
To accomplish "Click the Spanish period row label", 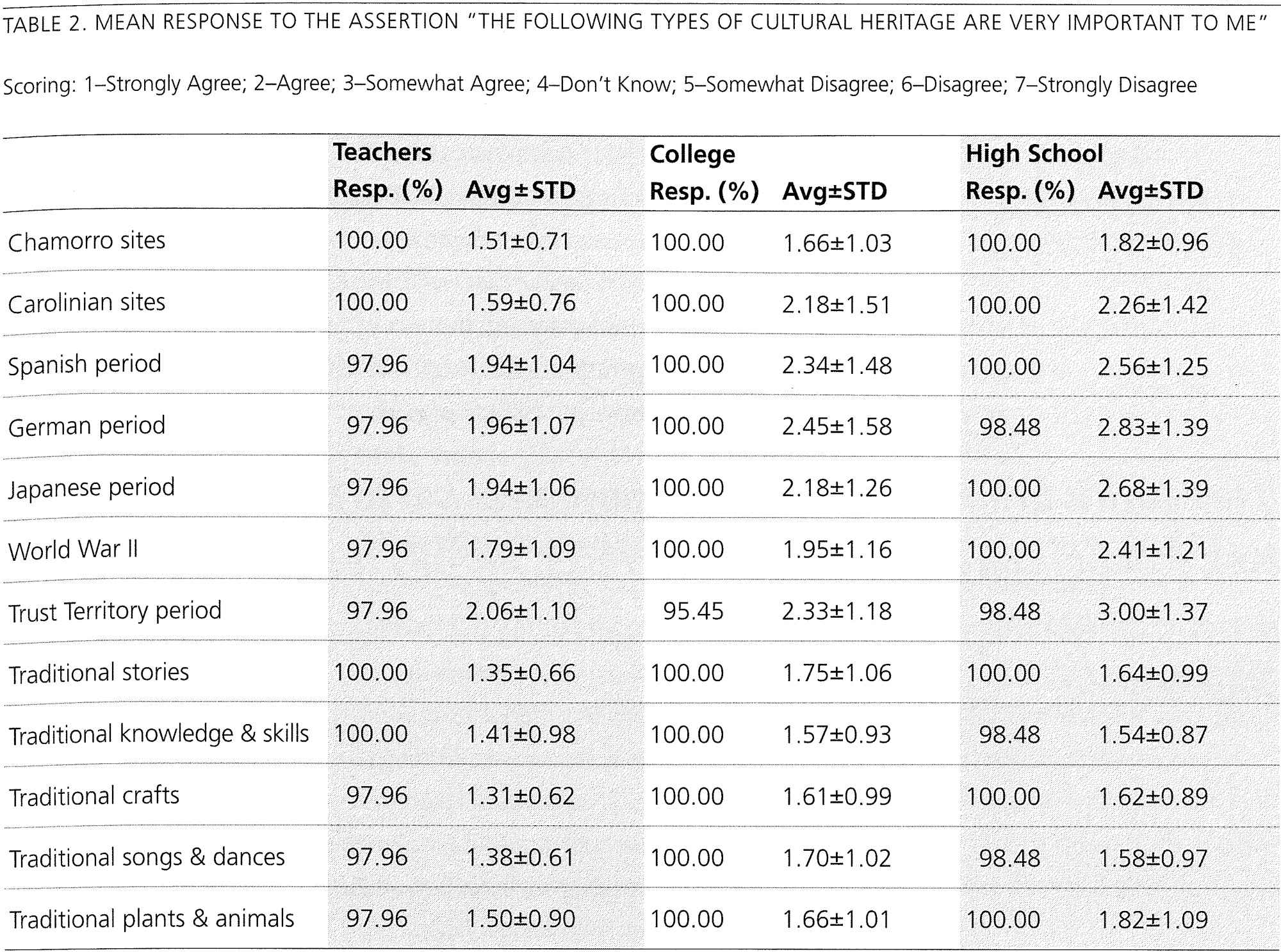I will (x=85, y=364).
